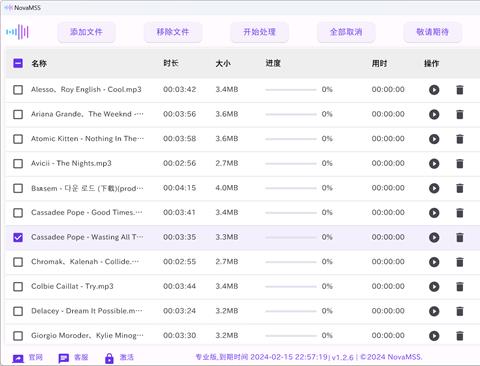Play Avicii - The Nights.mp3
This screenshot has width=480, height=366.
click(434, 163)
